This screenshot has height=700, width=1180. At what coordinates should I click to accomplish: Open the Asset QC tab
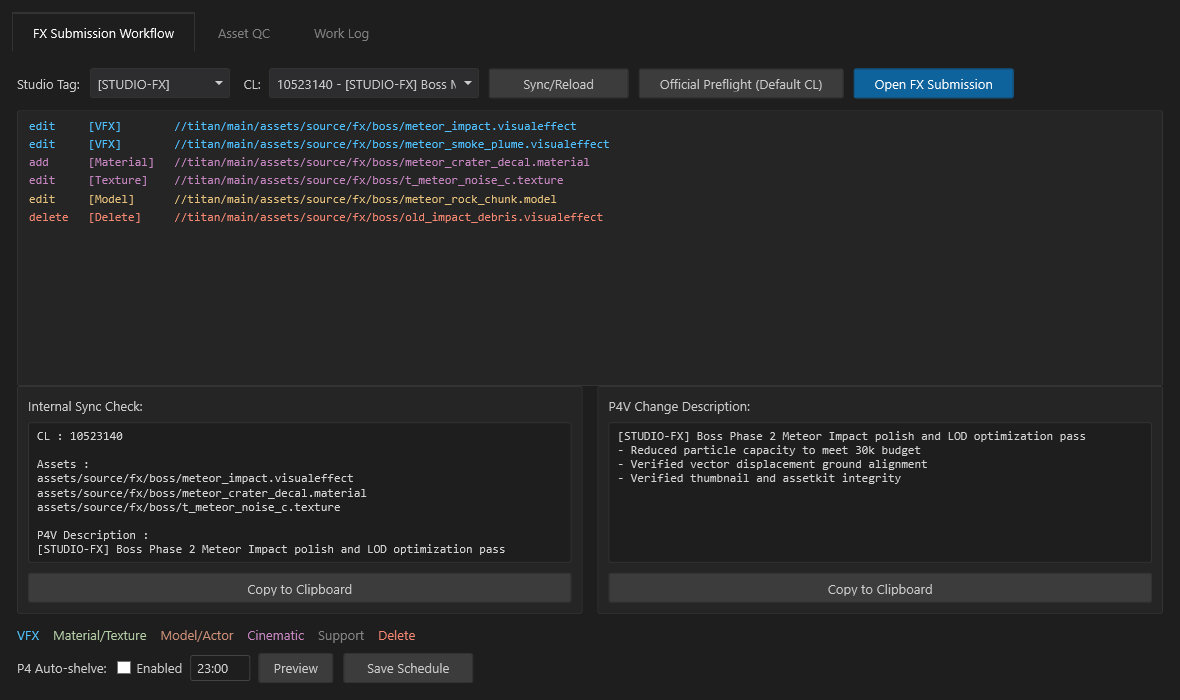click(244, 33)
